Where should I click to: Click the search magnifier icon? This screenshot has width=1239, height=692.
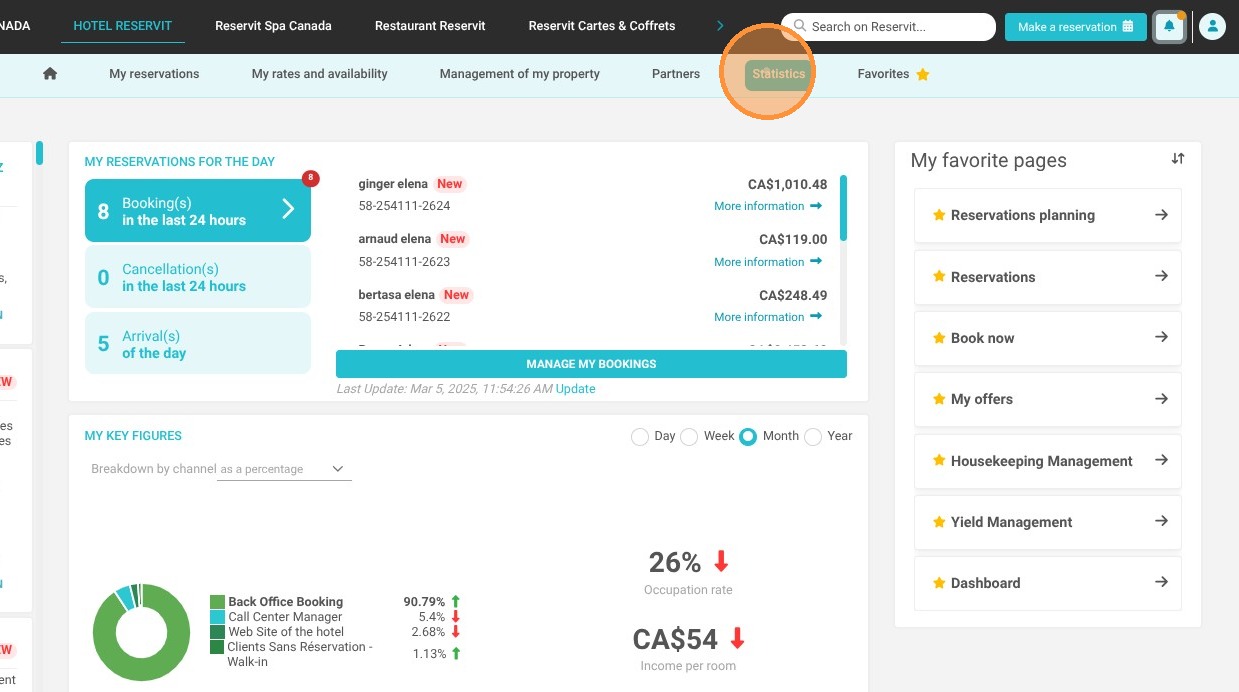[x=800, y=26]
